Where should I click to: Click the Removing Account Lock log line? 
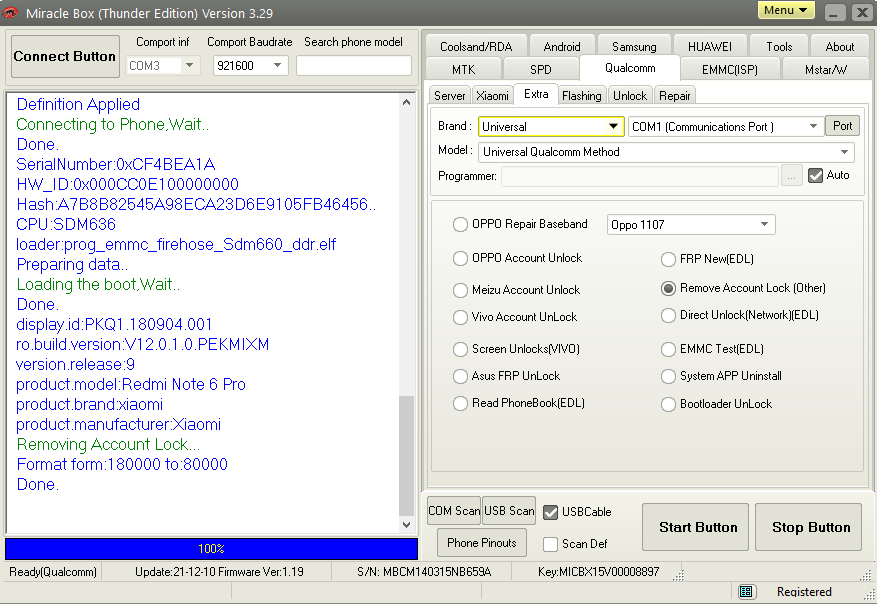click(x=109, y=445)
